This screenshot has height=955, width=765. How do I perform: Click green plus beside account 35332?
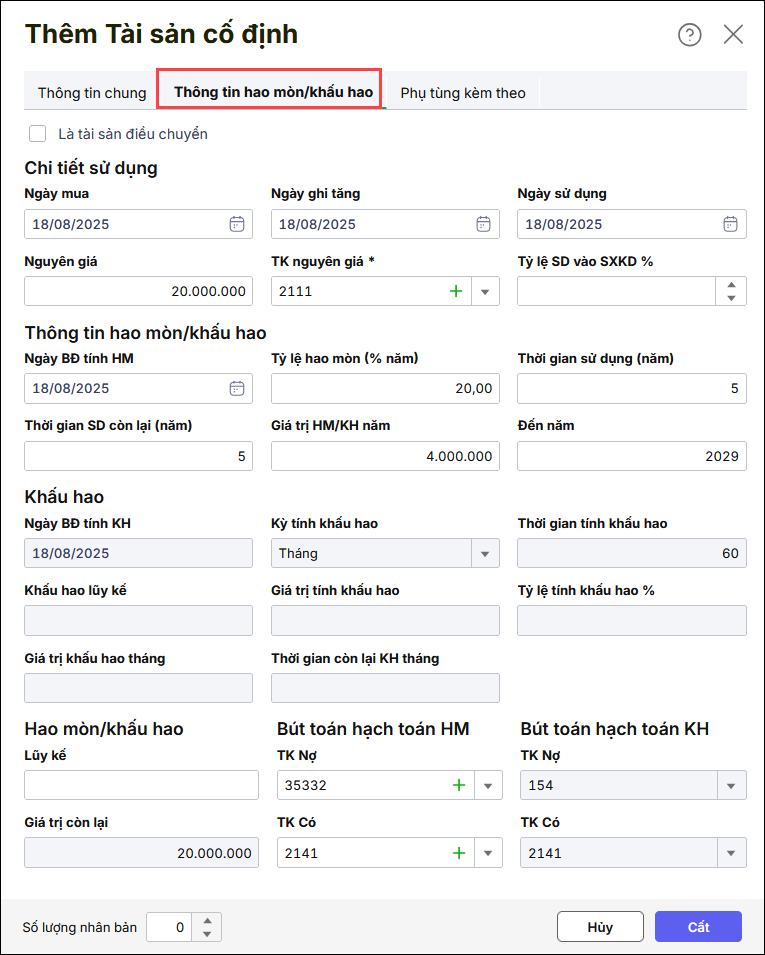click(459, 785)
